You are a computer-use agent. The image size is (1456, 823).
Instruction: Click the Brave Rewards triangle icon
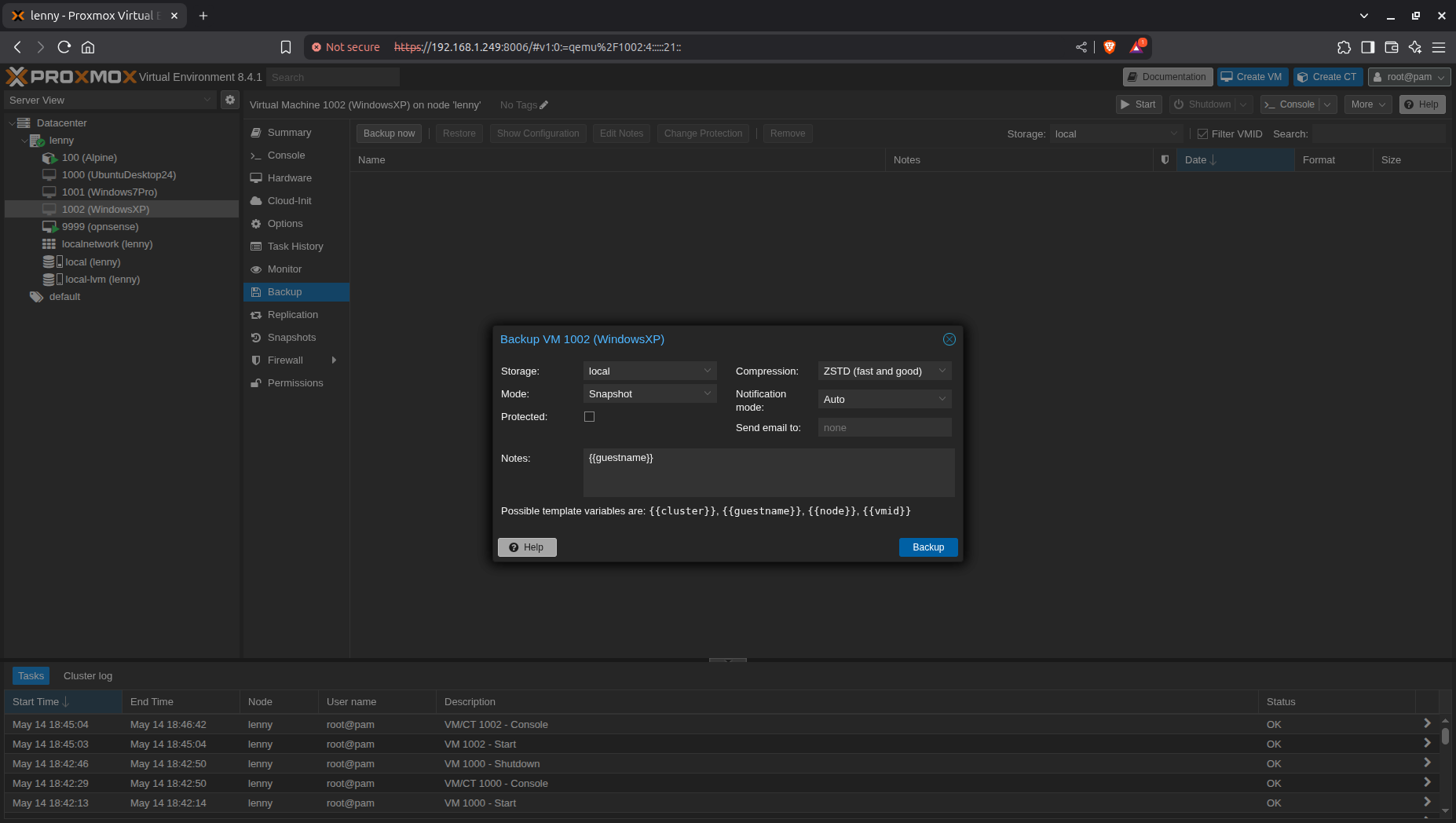[x=1137, y=47]
